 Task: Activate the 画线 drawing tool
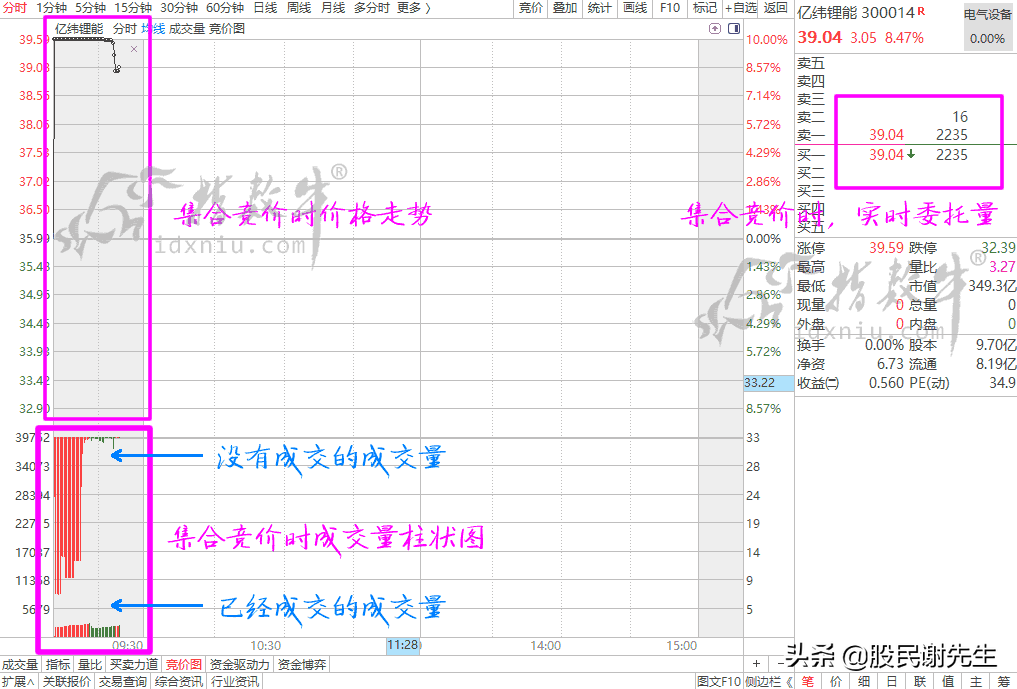click(635, 8)
